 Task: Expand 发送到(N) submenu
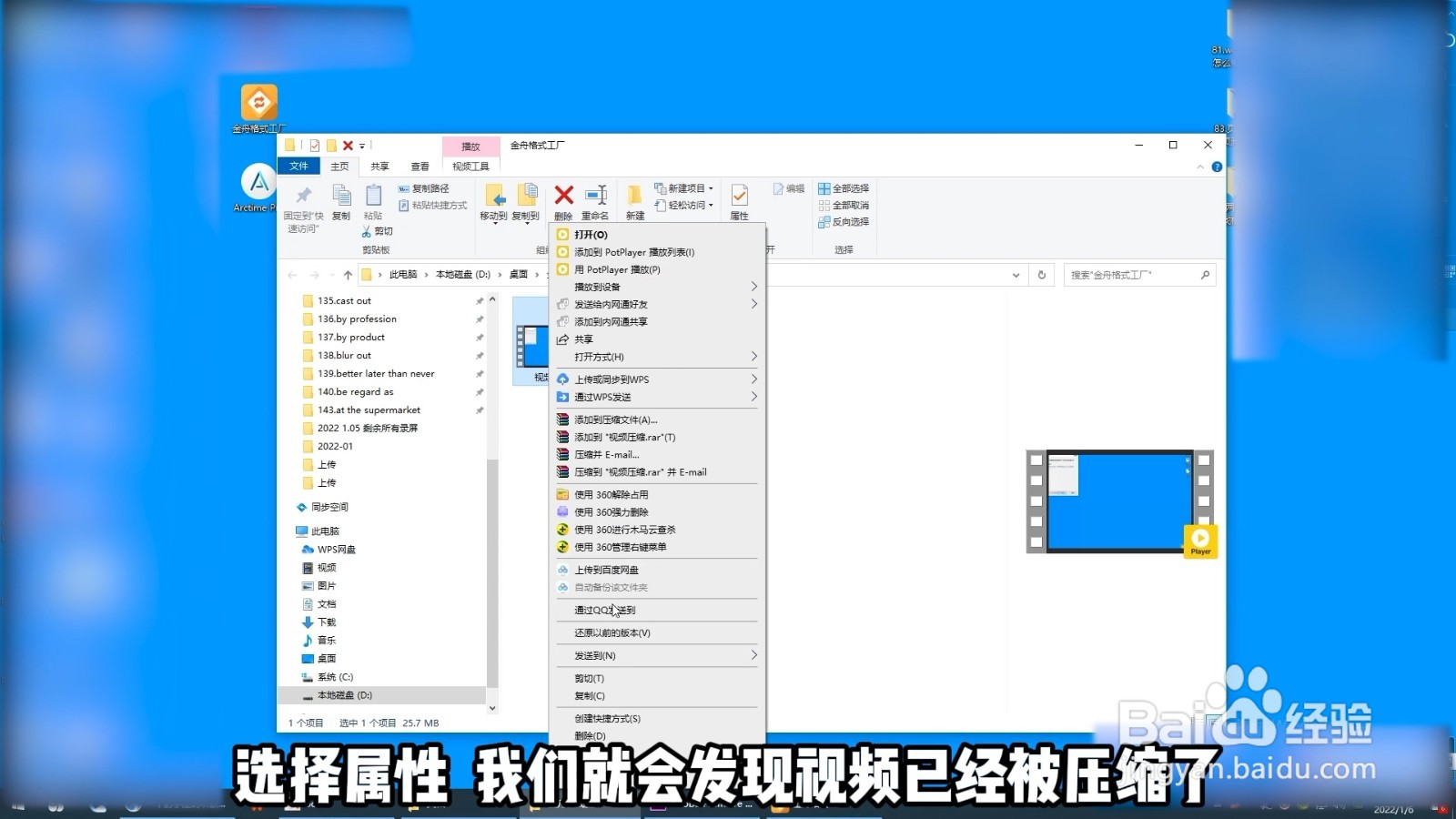656,655
